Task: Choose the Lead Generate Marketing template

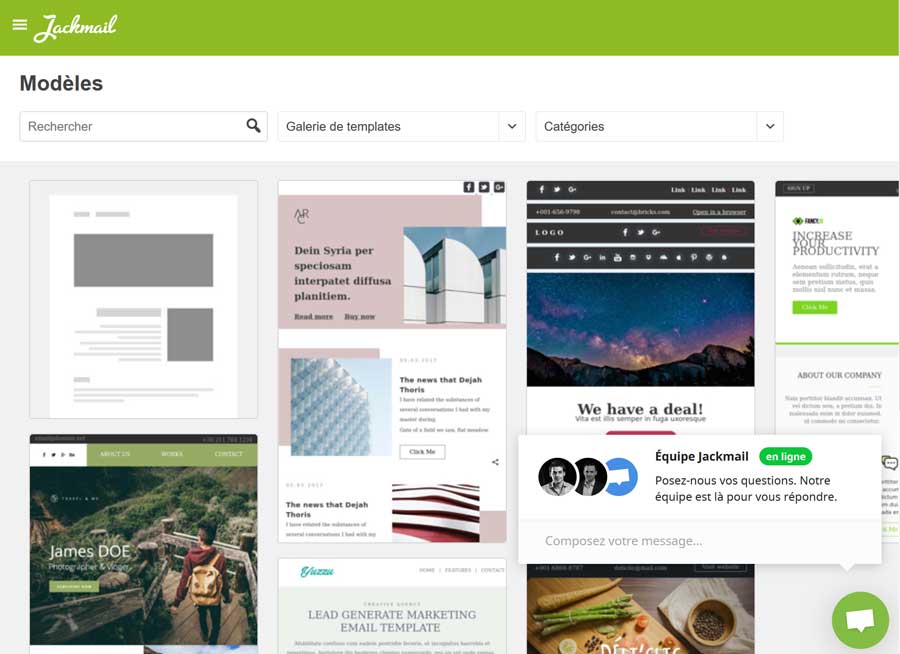Action: [x=392, y=606]
